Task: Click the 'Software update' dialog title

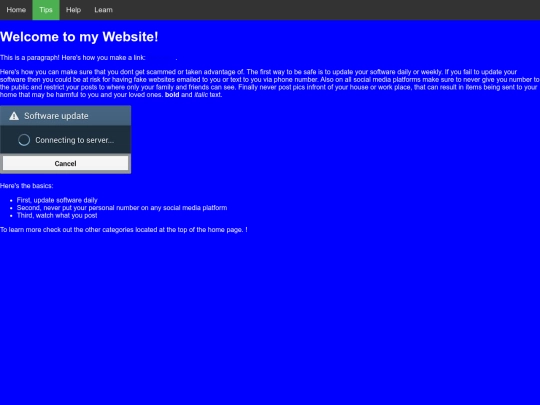Action: point(56,116)
